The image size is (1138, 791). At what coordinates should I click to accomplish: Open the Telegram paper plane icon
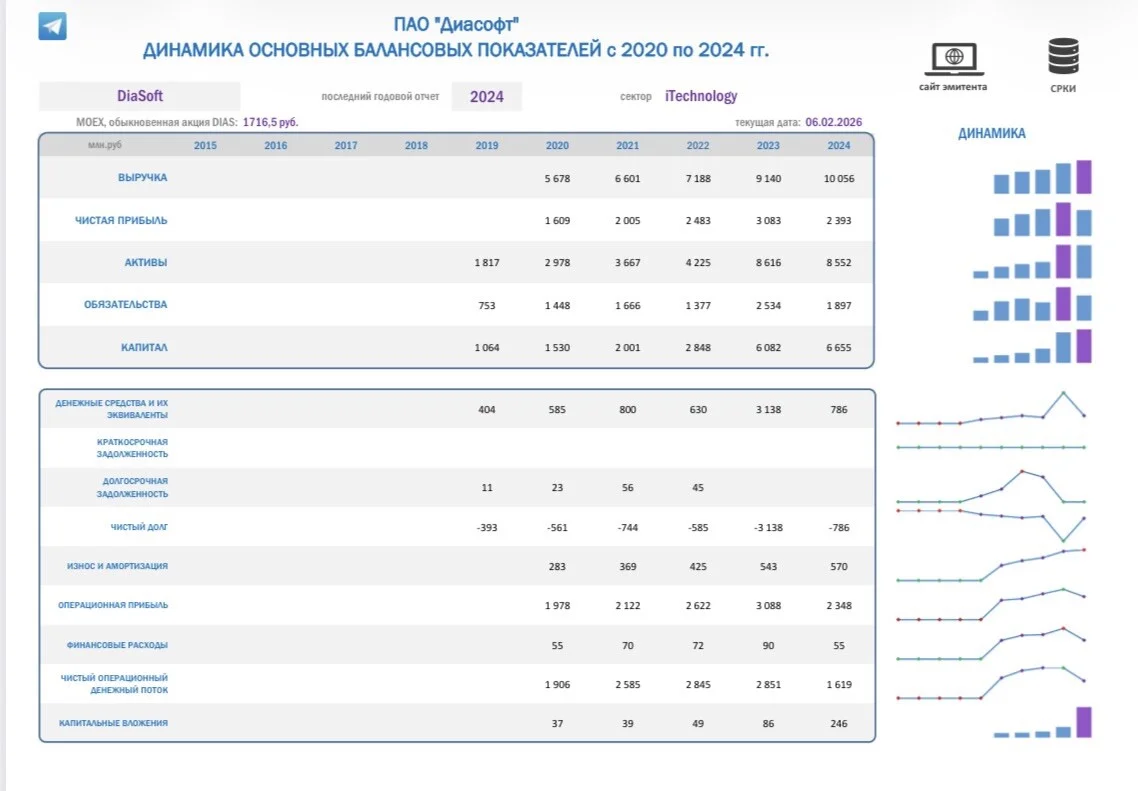(52, 26)
